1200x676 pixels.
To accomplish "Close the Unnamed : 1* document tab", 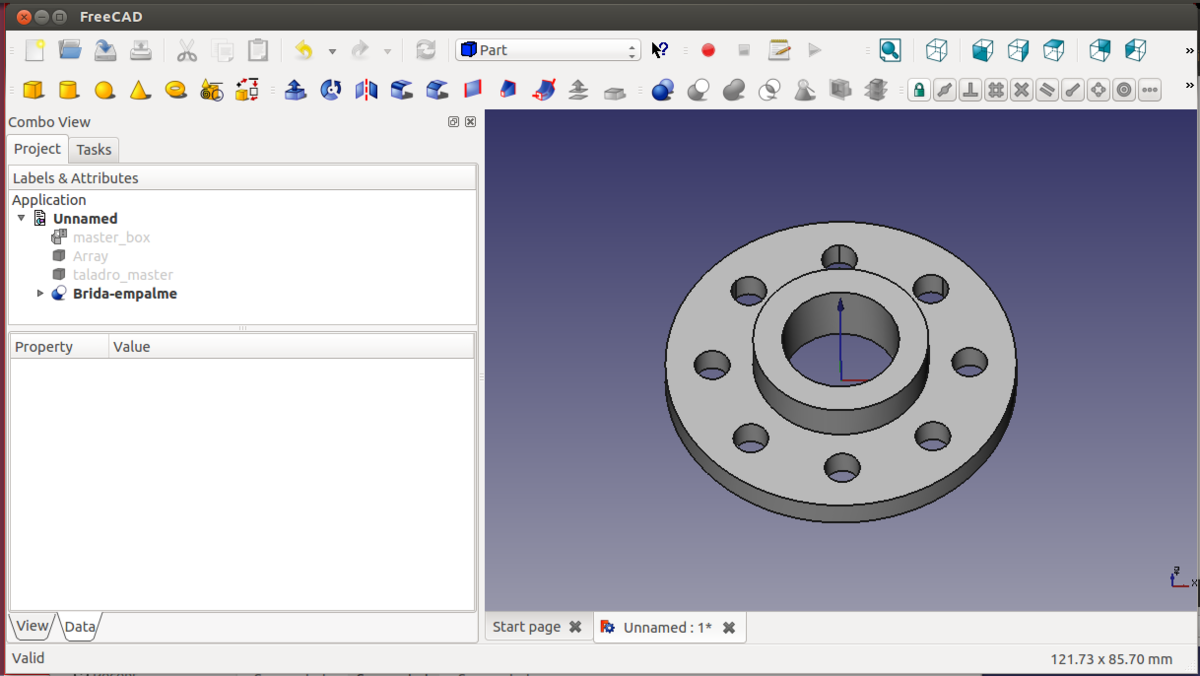I will coord(729,628).
